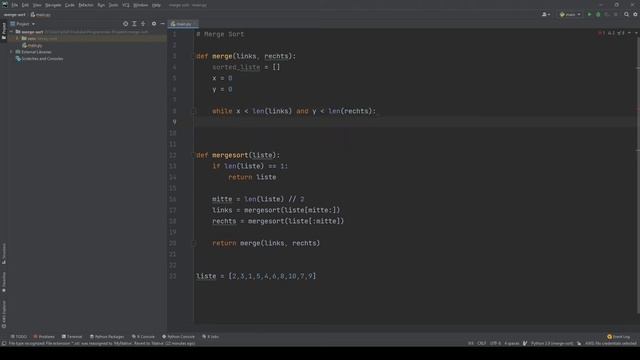This screenshot has width=640, height=360.
Task: Open the Terminal tool window
Action: click(x=72, y=337)
